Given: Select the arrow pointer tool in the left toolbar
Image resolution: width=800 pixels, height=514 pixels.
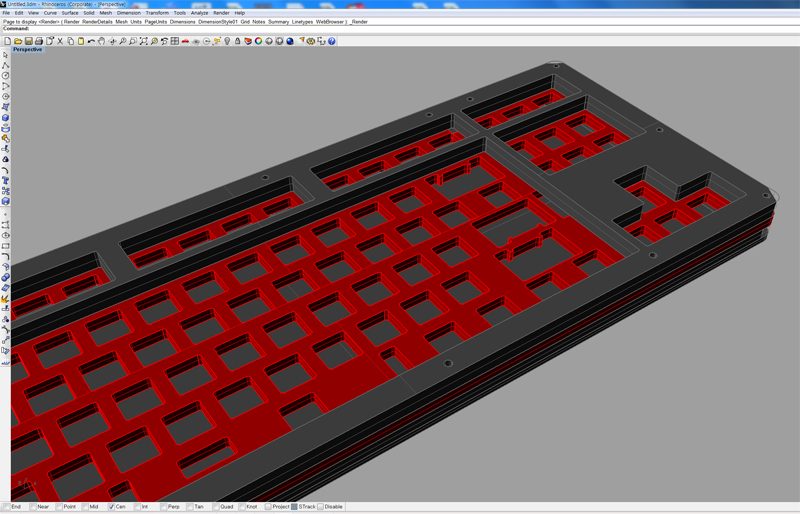Looking at the screenshot, I should click(x=5, y=55).
